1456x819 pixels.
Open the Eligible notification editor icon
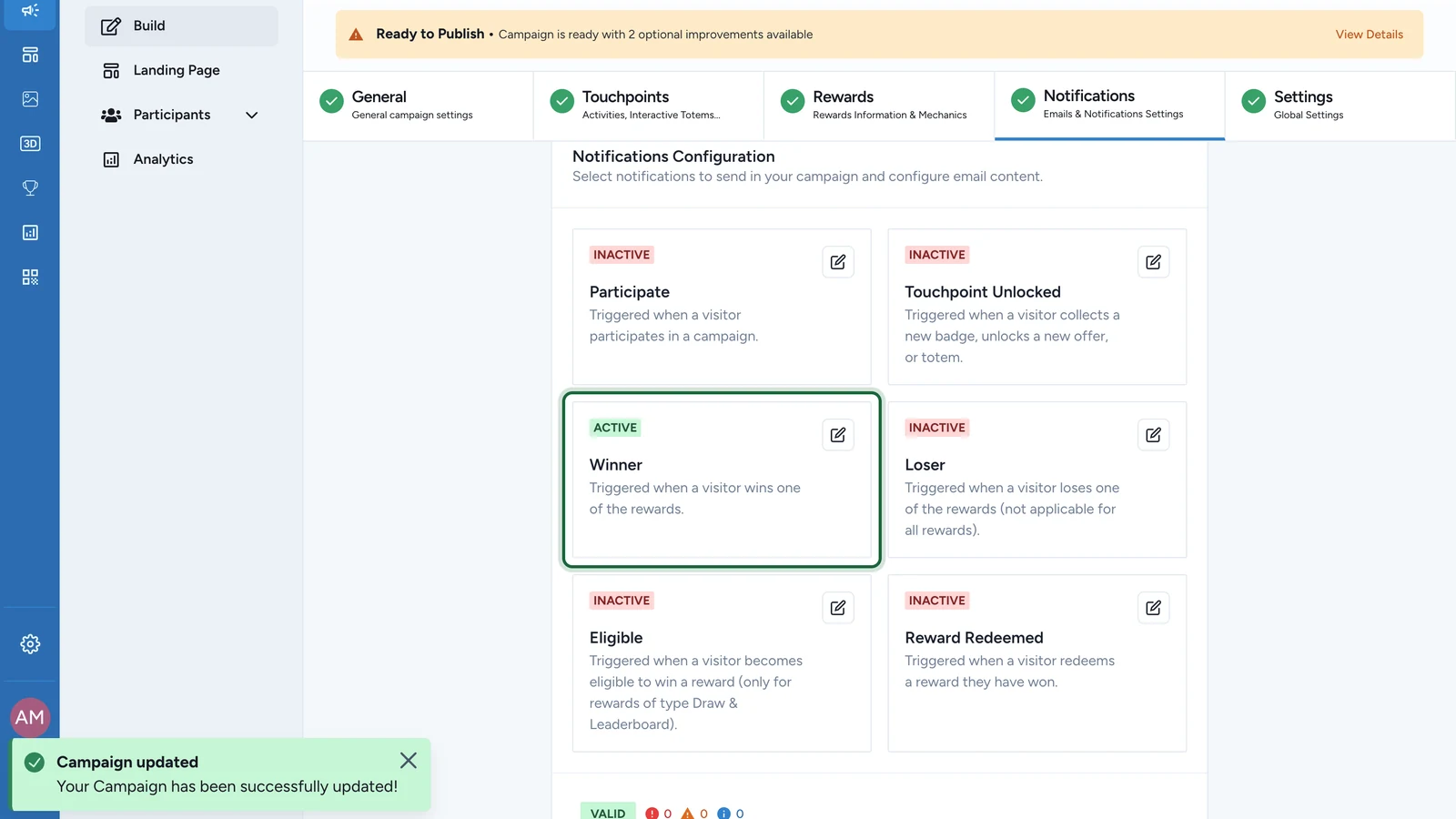838,608
